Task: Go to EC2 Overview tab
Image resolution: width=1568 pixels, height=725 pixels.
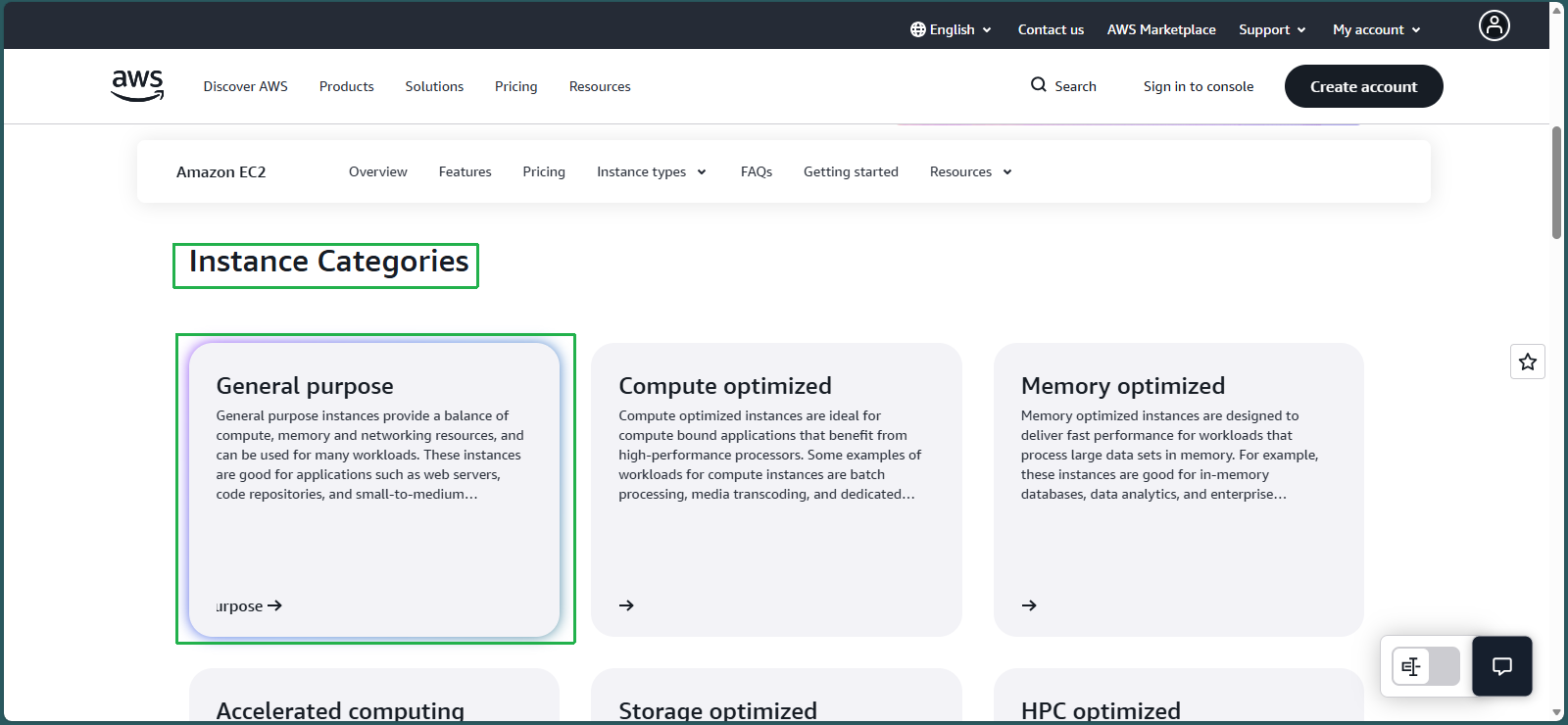Action: pos(377,171)
